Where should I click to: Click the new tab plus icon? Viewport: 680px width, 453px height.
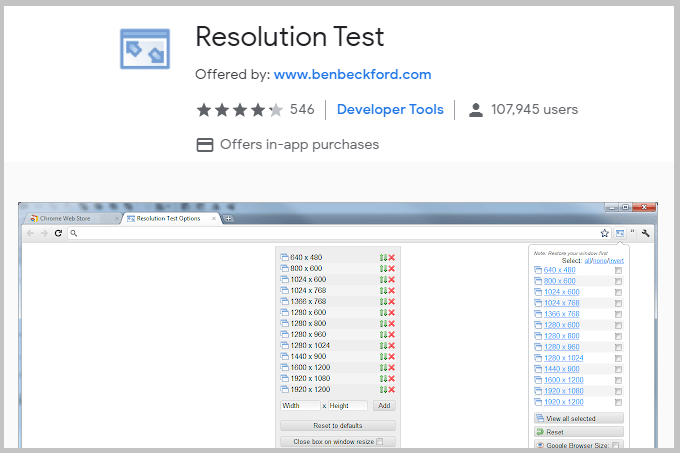228,217
